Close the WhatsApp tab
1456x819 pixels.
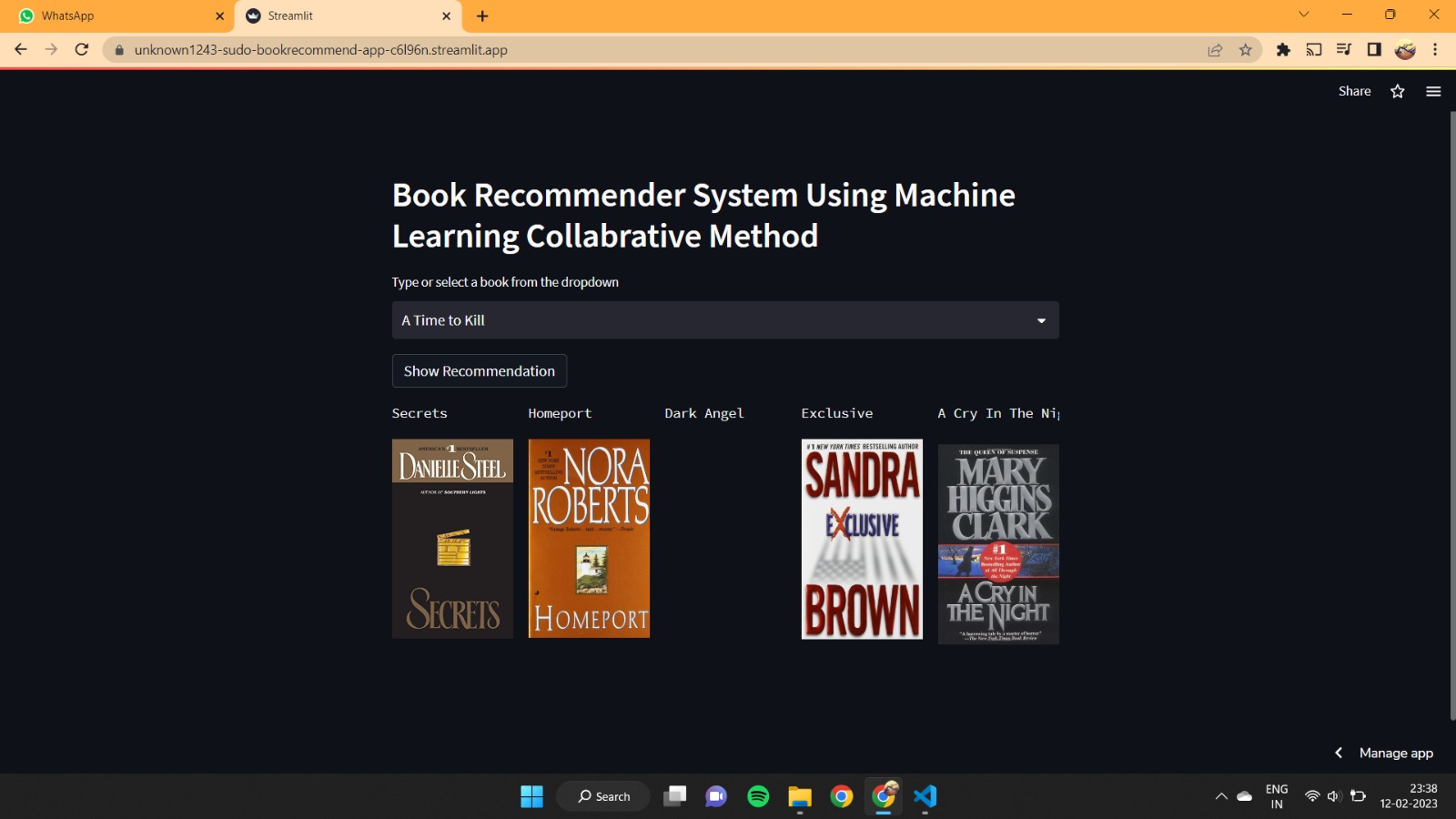click(x=219, y=15)
